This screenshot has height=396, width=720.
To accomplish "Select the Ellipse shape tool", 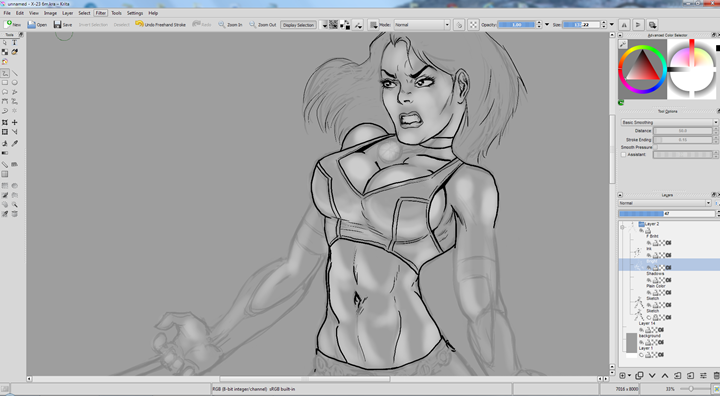I will (15, 83).
